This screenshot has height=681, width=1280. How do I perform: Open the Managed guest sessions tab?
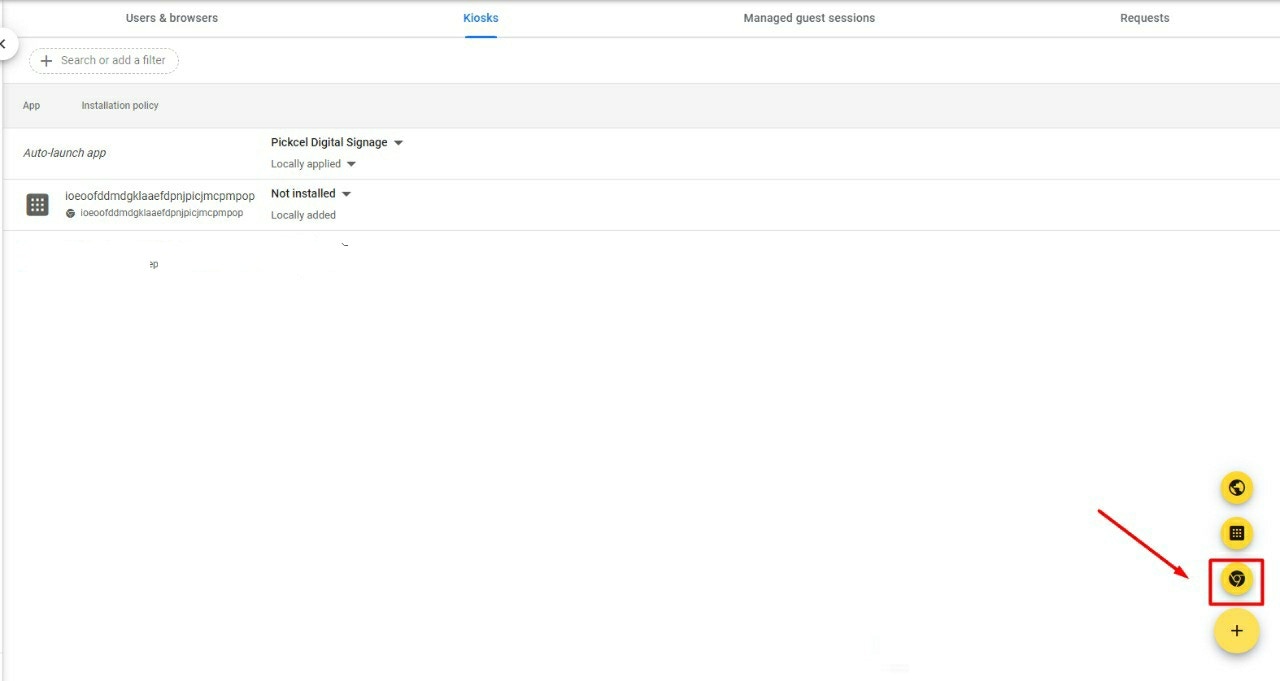(x=808, y=17)
